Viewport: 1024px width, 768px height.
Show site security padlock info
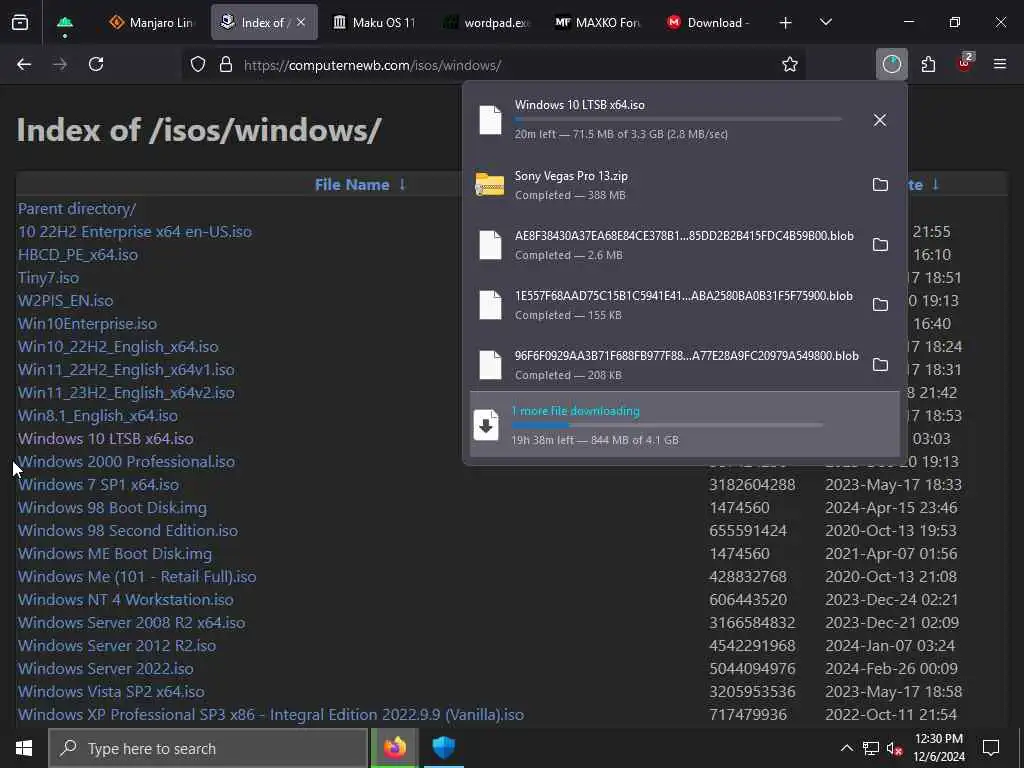226,65
